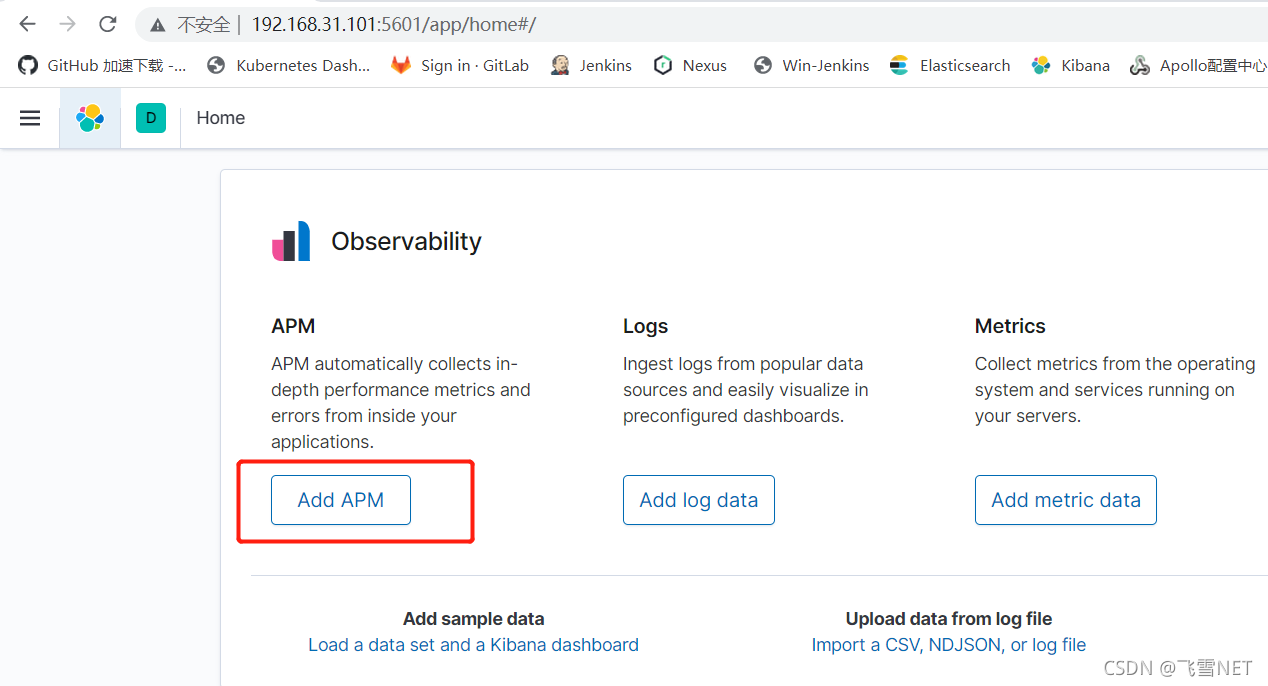
Task: Click the Elastic logo in the top bar
Action: (89, 117)
